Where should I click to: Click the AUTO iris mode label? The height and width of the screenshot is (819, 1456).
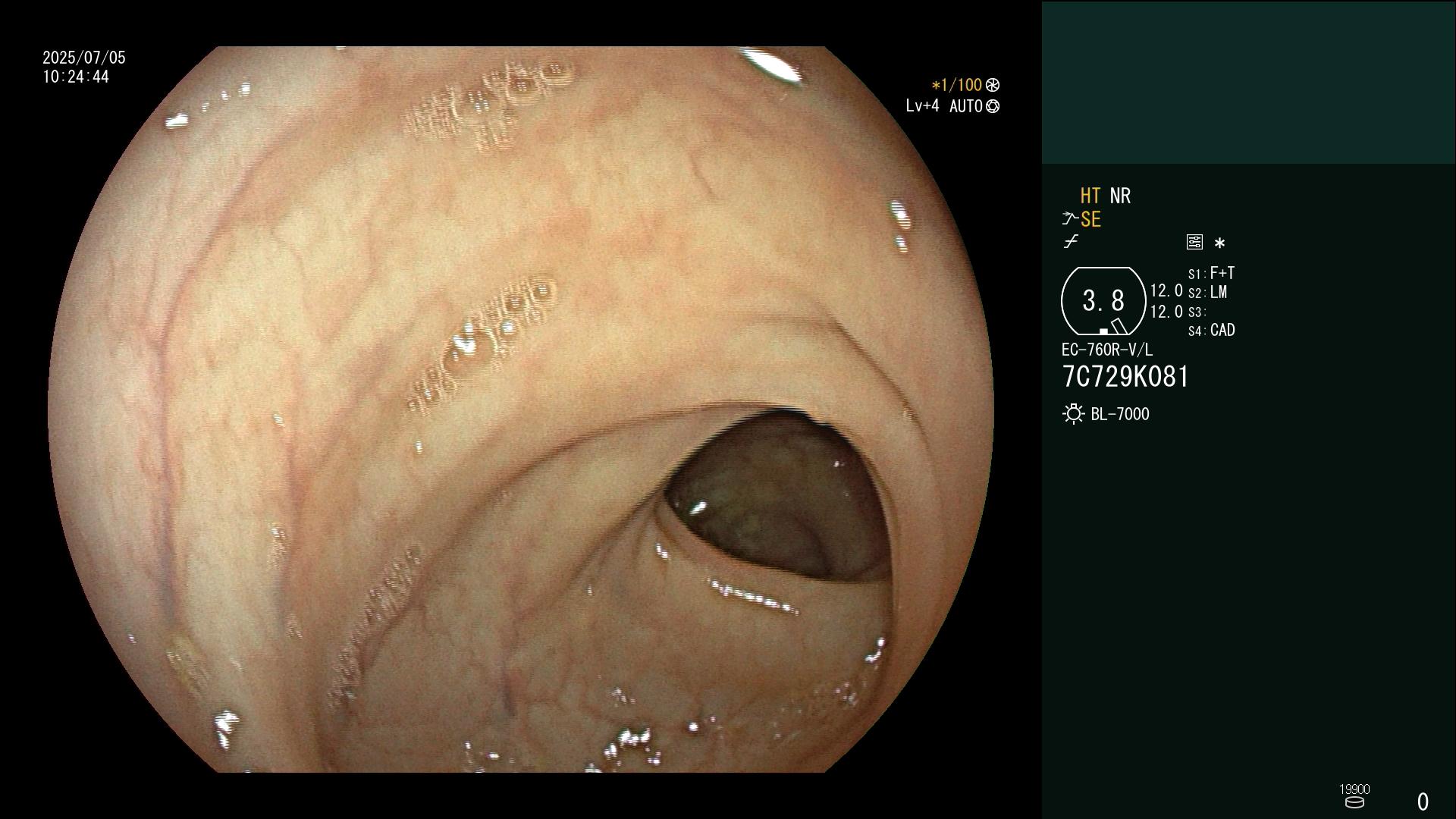966,106
